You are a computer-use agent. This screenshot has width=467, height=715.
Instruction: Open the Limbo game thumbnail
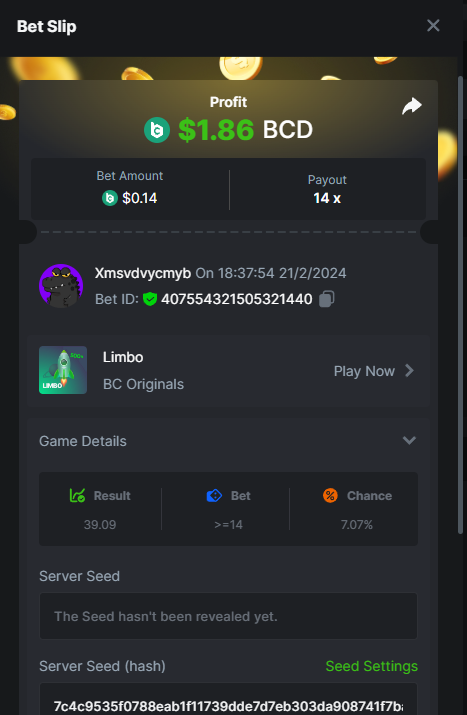[63, 370]
